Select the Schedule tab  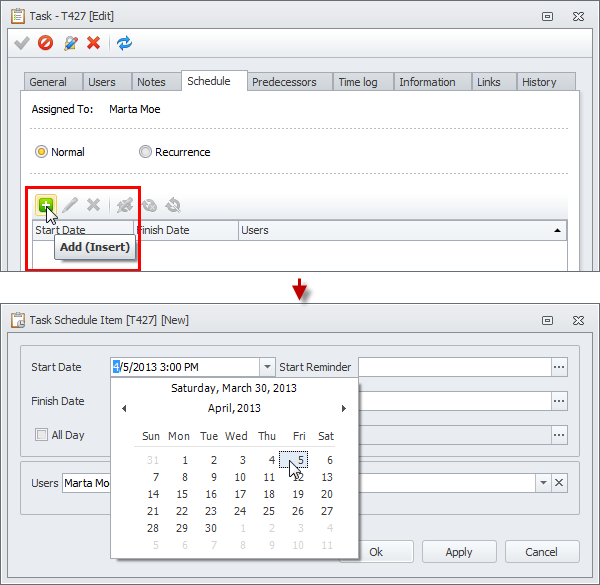click(x=214, y=81)
